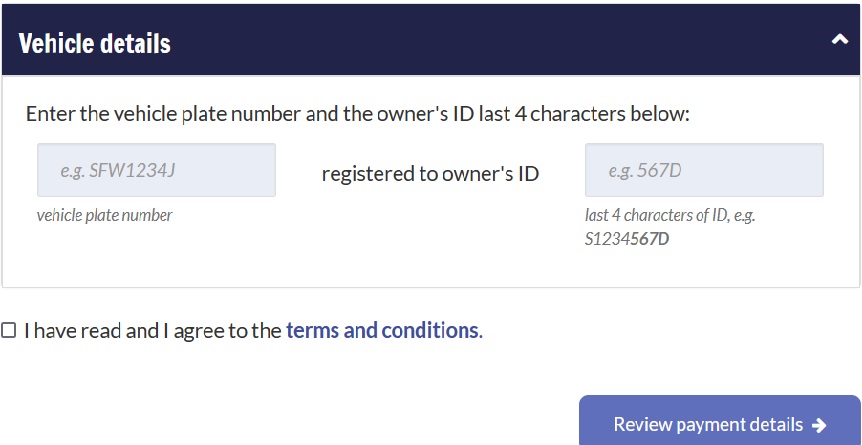Click the "vehicle plate number" caption text
Image resolution: width=862 pixels, height=445 pixels.
click(104, 215)
